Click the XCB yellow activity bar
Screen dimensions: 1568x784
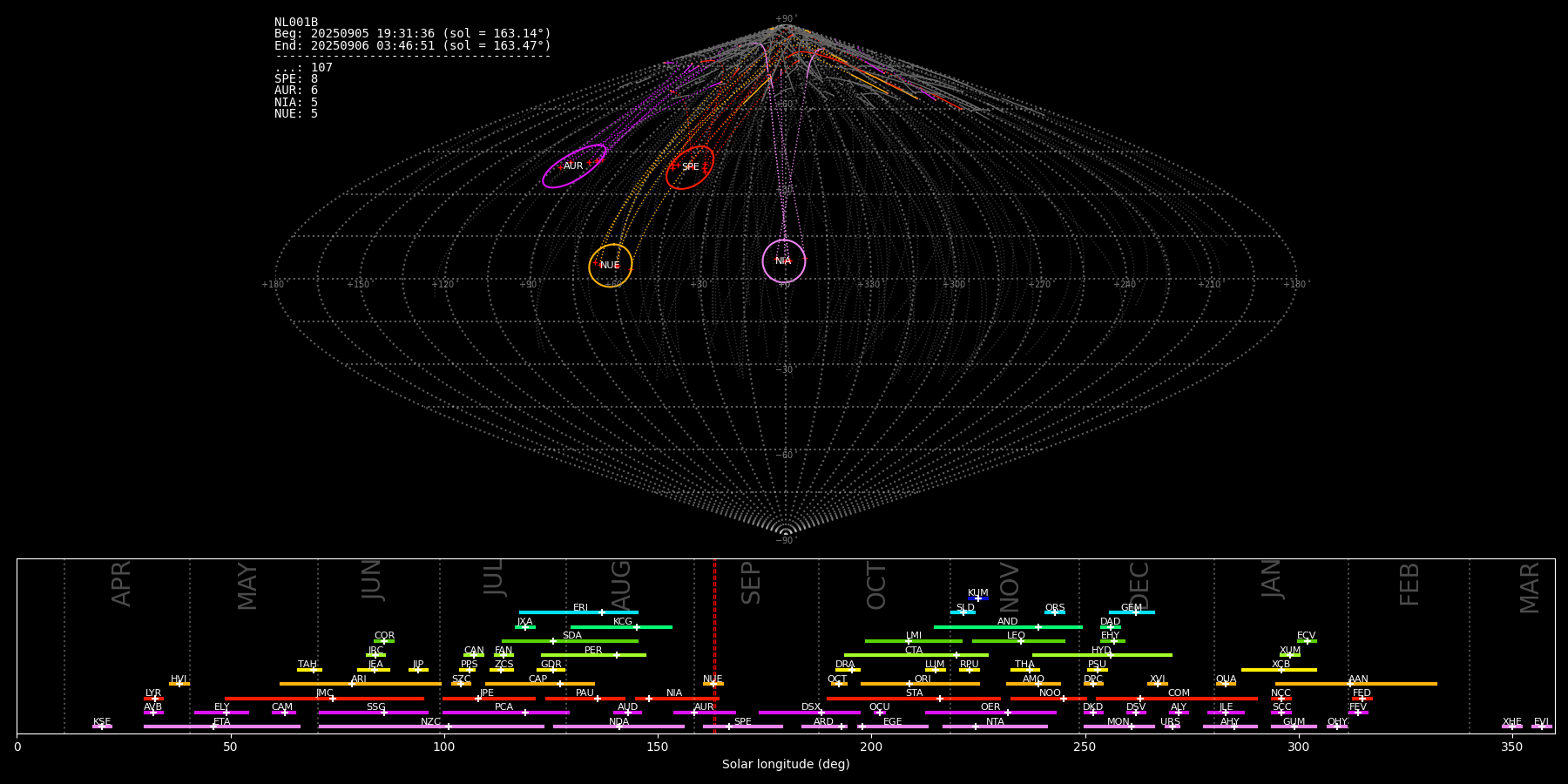pyautogui.click(x=1279, y=670)
